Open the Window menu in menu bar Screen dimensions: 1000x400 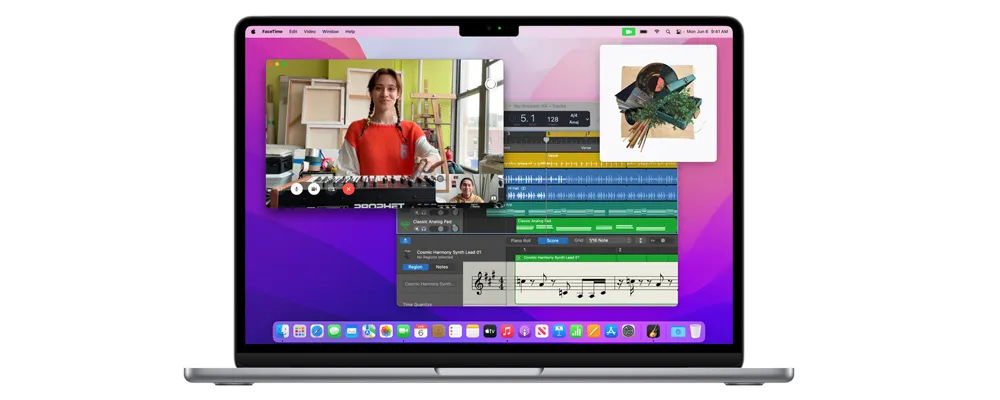point(330,32)
